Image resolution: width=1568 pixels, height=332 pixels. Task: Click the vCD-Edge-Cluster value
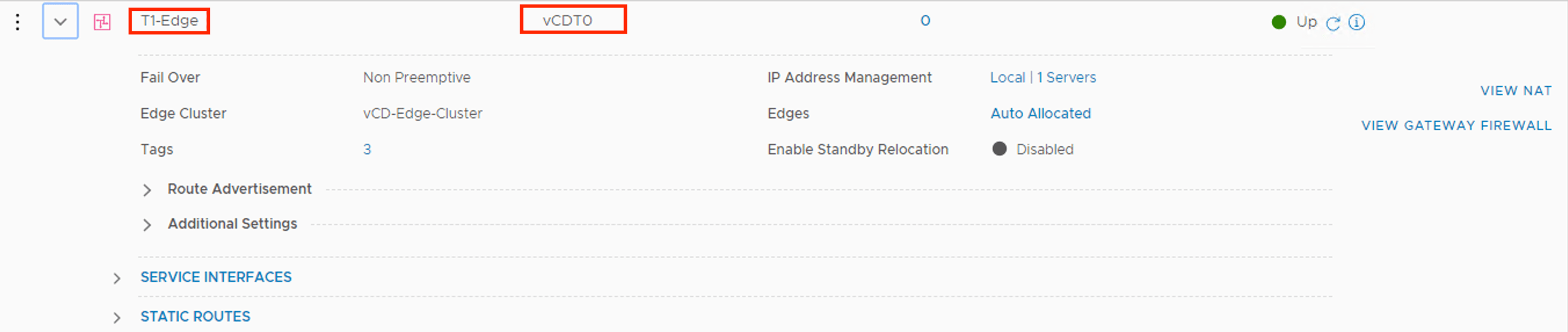[x=422, y=113]
